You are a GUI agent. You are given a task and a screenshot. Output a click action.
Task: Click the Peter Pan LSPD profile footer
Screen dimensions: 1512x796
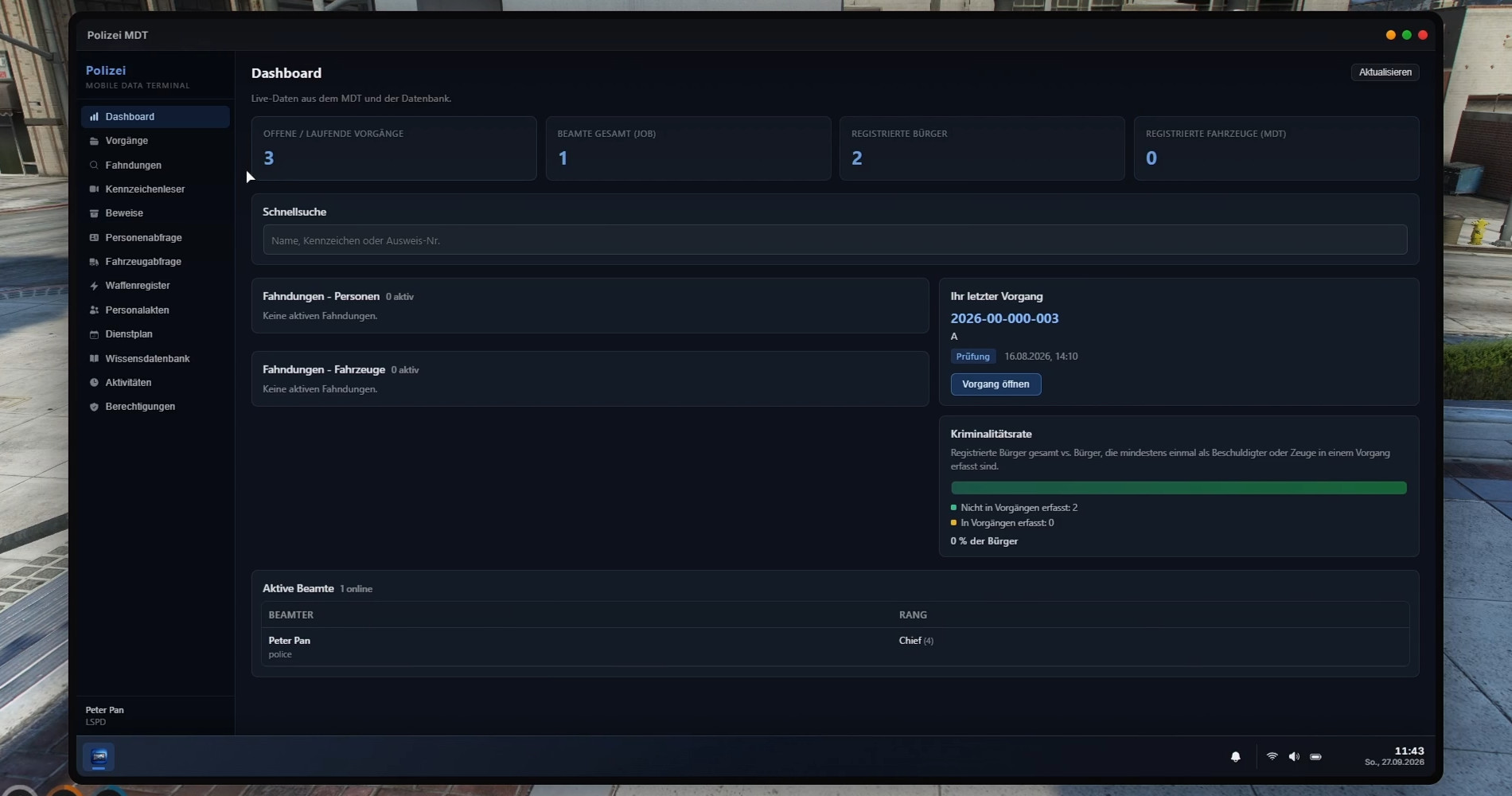155,716
